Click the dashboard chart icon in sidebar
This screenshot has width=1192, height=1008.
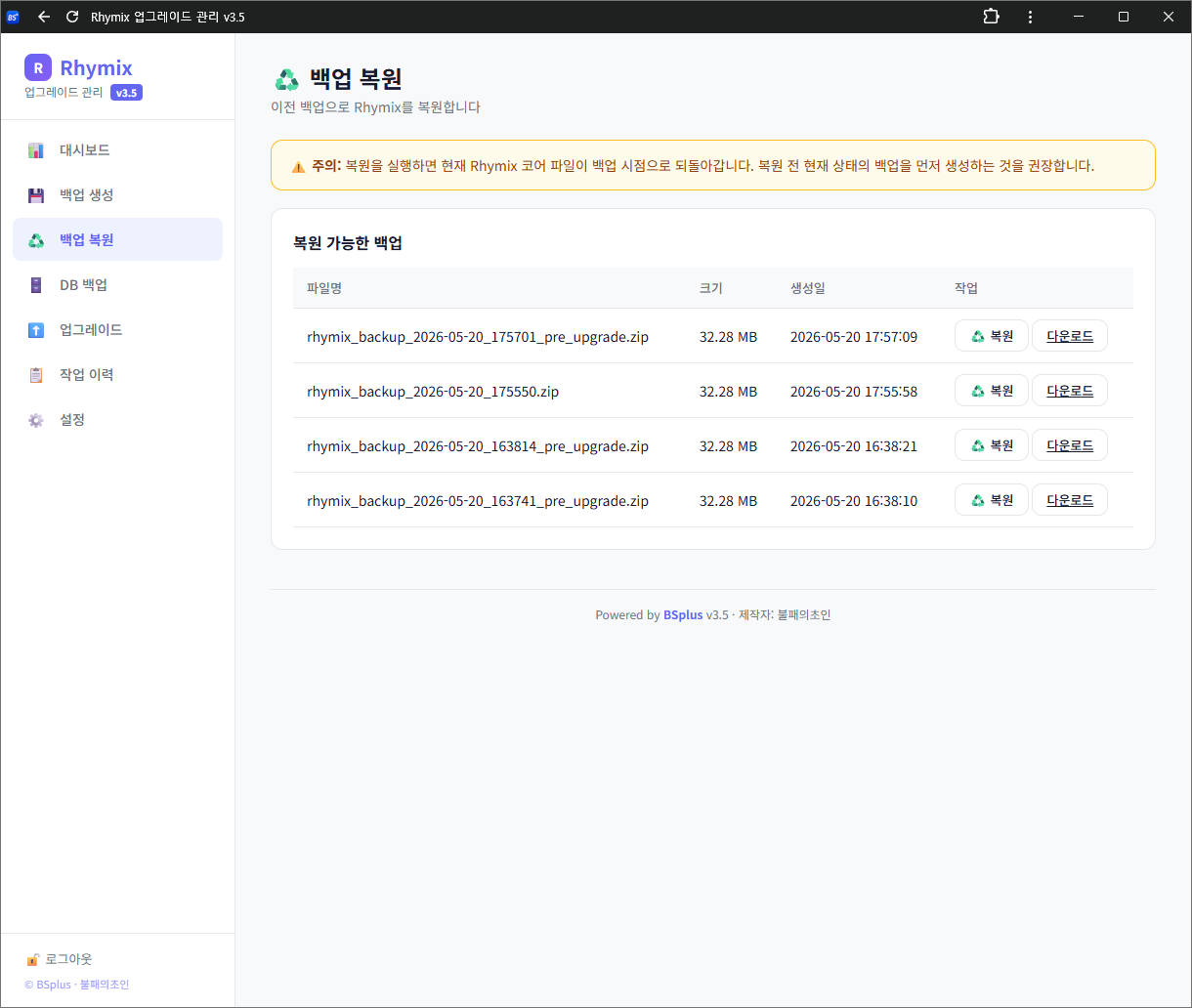click(x=36, y=150)
